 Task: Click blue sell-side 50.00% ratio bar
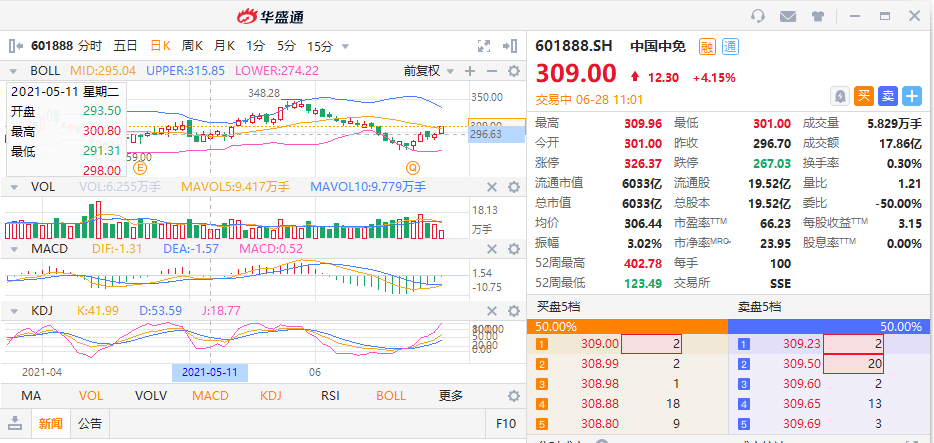tap(829, 326)
